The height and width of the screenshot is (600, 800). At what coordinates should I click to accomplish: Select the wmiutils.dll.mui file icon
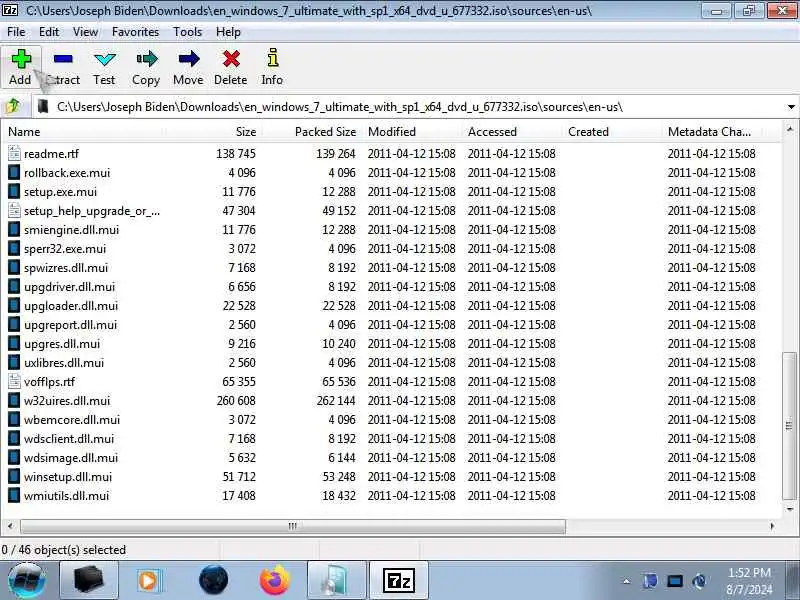coord(14,495)
